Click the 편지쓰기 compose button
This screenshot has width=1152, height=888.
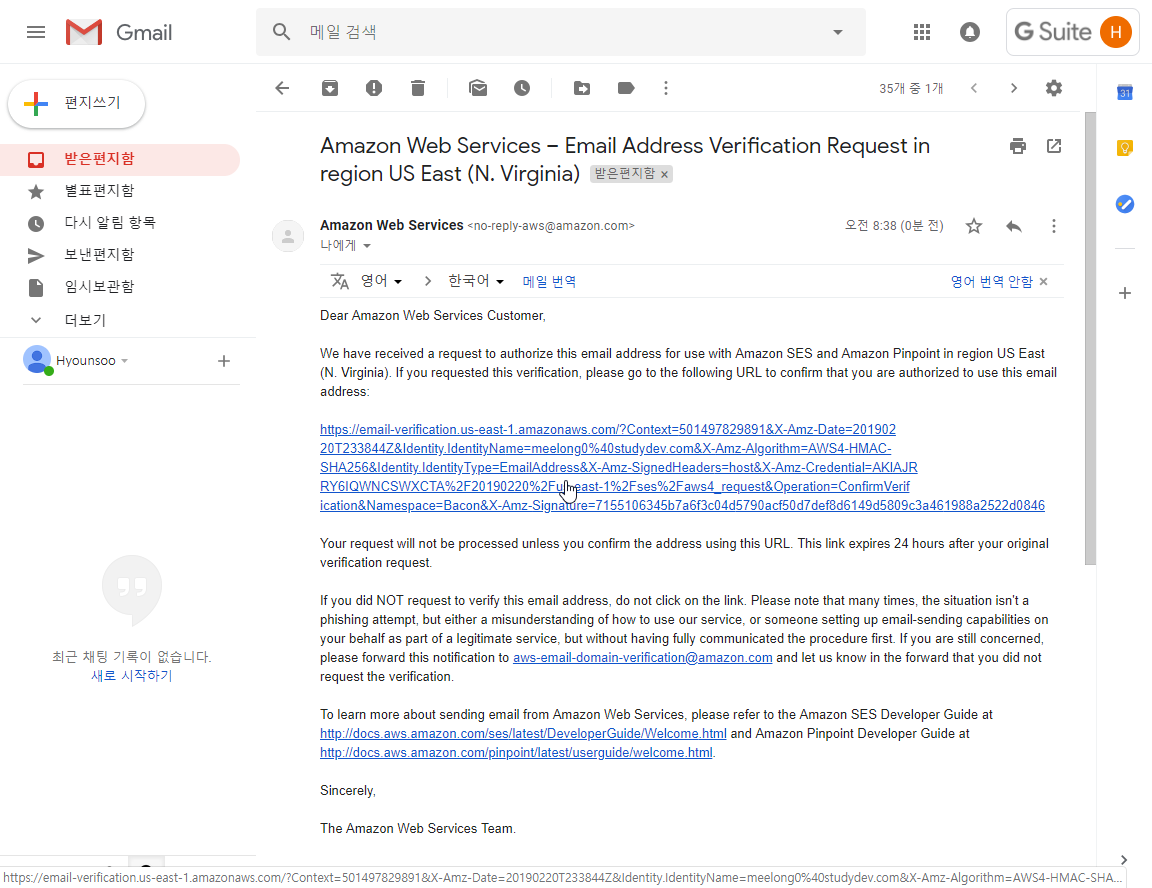click(76, 103)
